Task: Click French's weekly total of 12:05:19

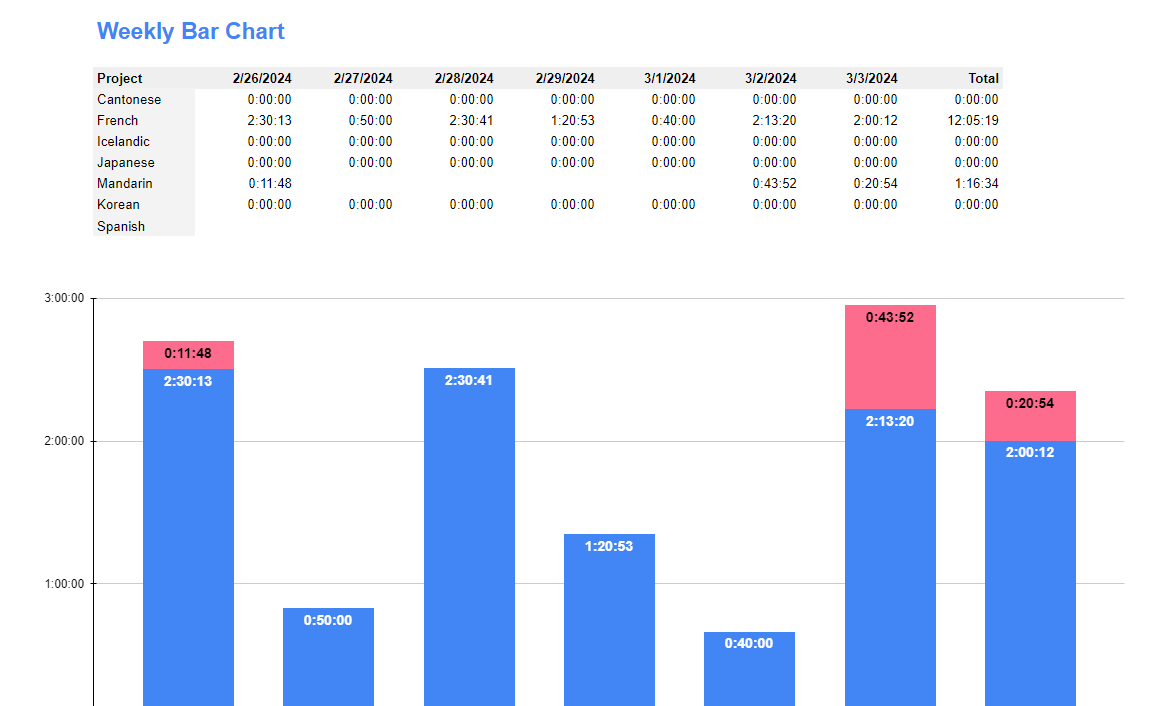Action: [971, 120]
